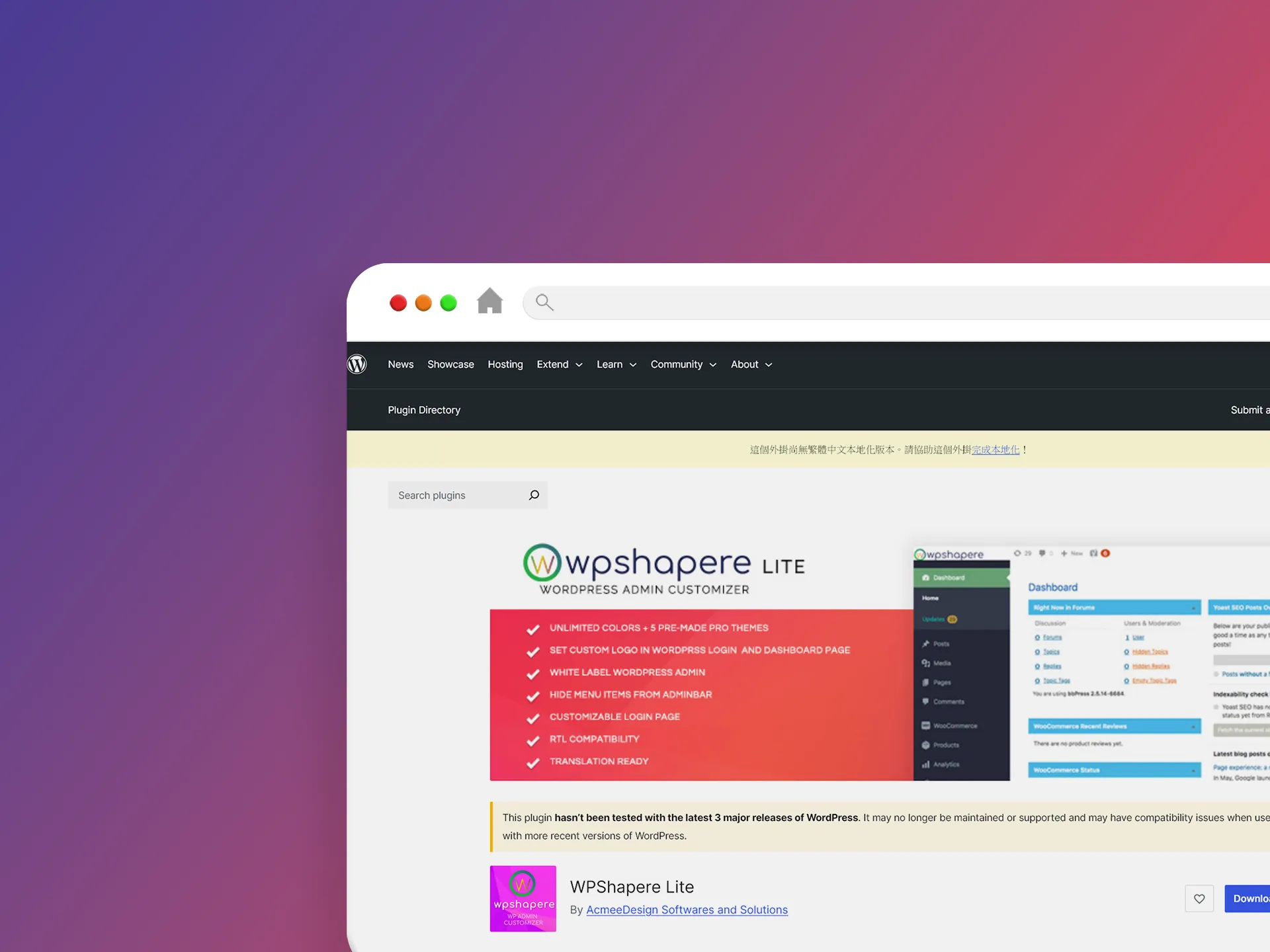Click the red window dot

point(398,303)
